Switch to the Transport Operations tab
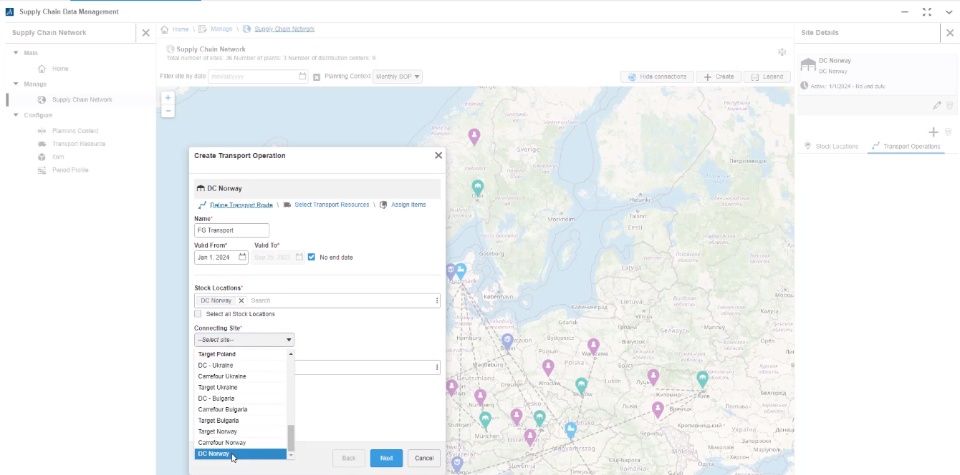 [906, 146]
